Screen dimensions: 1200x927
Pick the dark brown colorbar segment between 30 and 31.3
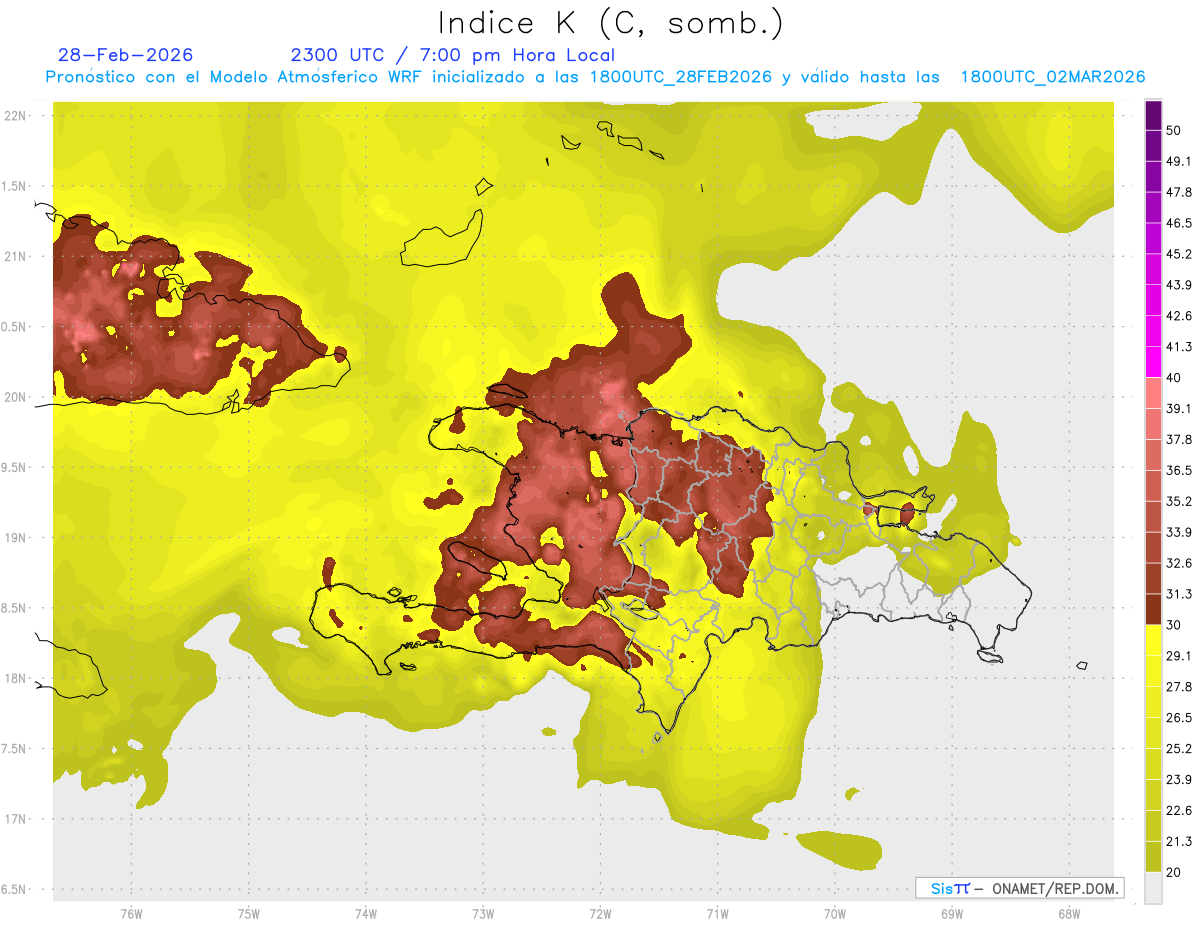[x=1153, y=609]
